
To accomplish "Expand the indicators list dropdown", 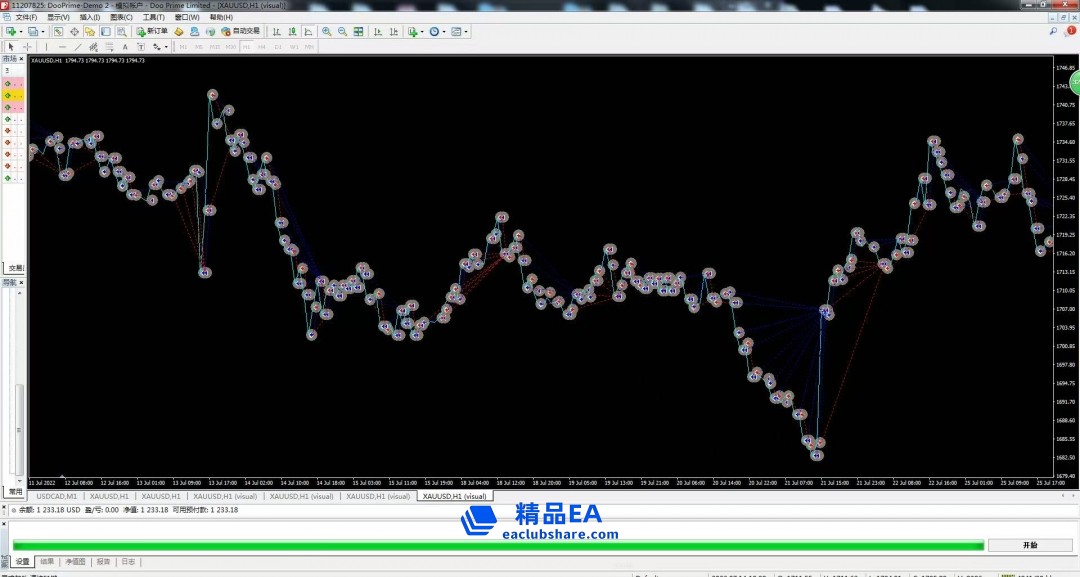I will click(422, 32).
